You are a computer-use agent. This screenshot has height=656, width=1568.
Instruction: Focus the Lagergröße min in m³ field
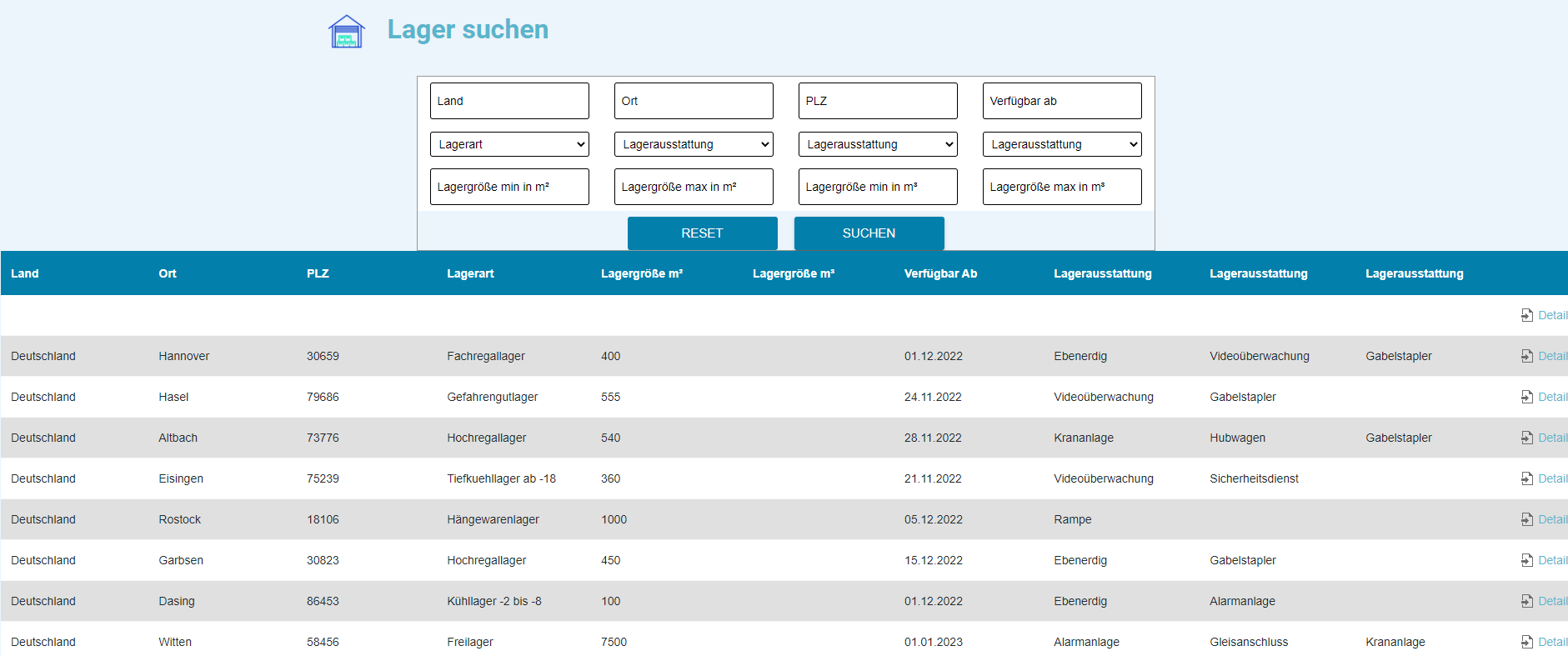878,187
